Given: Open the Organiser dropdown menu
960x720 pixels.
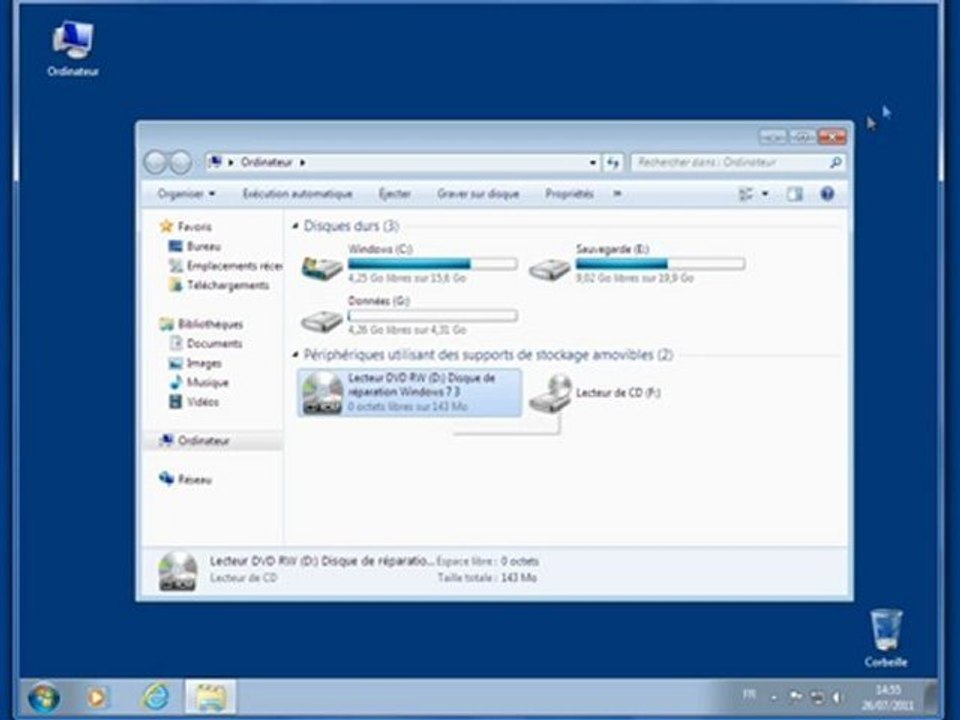Looking at the screenshot, I should click(x=186, y=194).
